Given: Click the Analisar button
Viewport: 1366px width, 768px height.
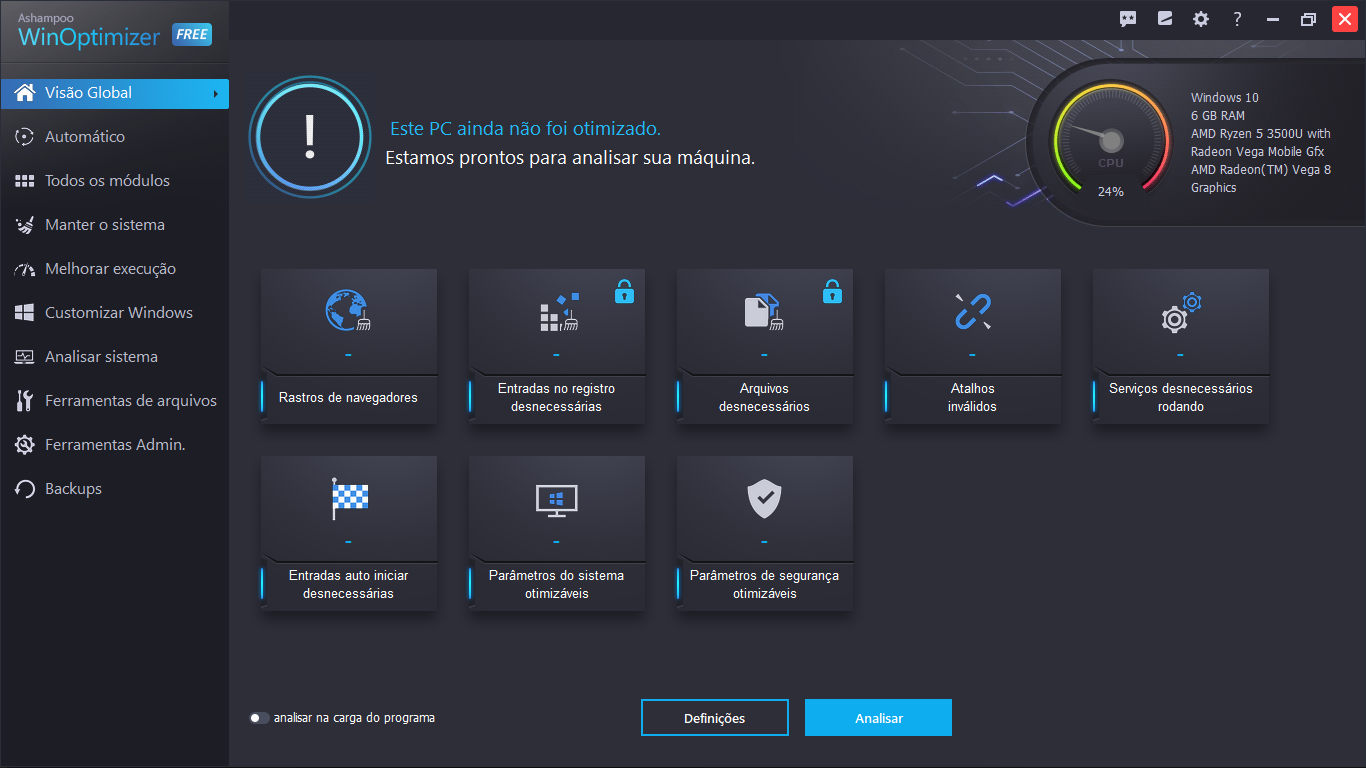Looking at the screenshot, I should point(878,718).
